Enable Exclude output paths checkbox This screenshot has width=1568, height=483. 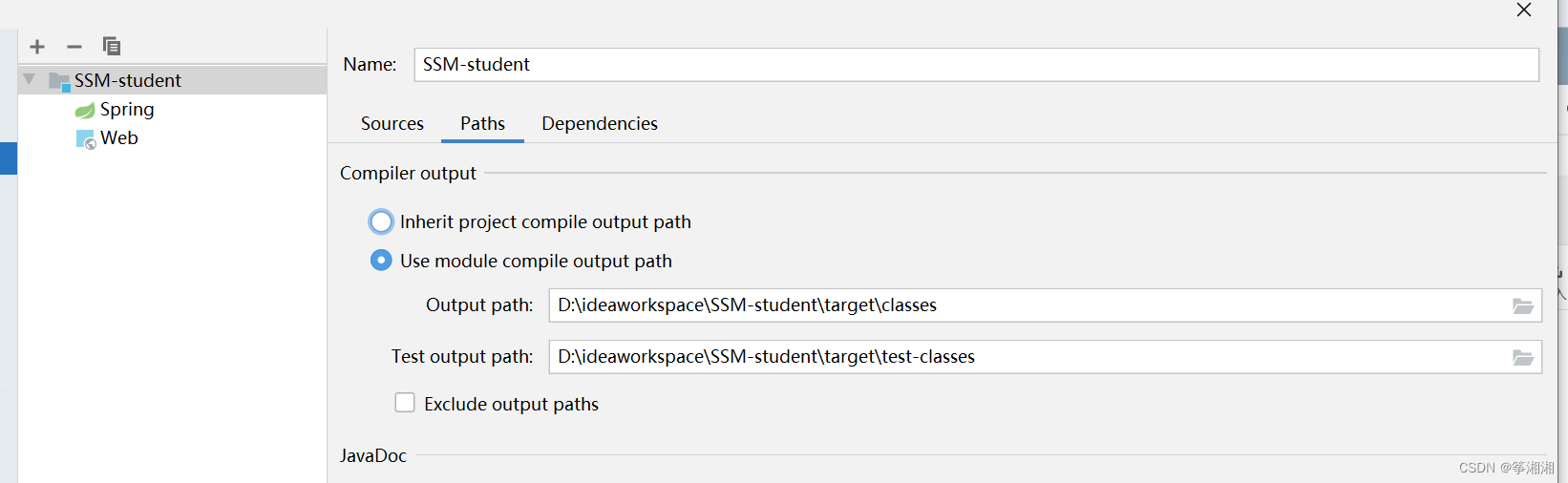[x=405, y=403]
